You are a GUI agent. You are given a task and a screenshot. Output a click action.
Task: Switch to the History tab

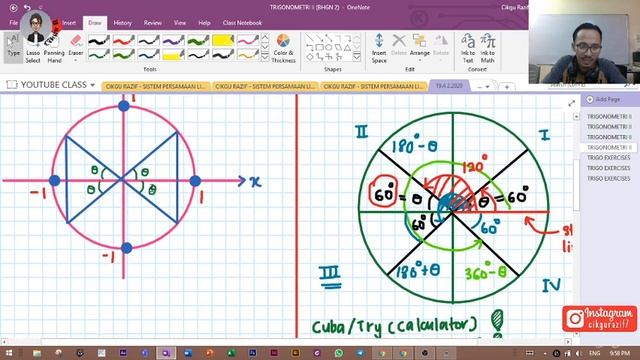122,23
